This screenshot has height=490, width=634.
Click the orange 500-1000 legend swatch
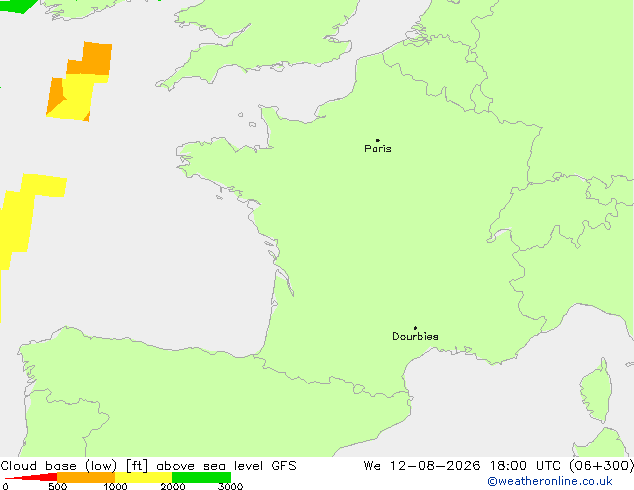[x=86, y=477]
